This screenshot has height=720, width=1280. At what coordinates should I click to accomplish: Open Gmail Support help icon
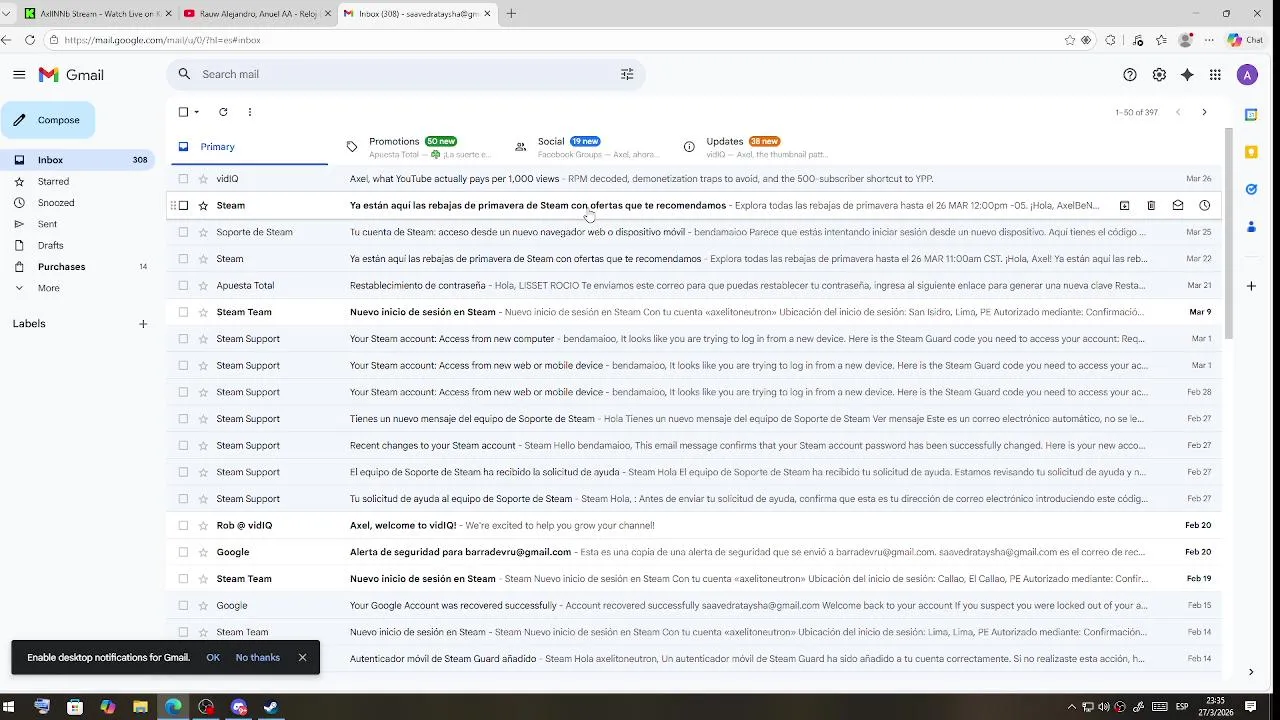point(1130,75)
